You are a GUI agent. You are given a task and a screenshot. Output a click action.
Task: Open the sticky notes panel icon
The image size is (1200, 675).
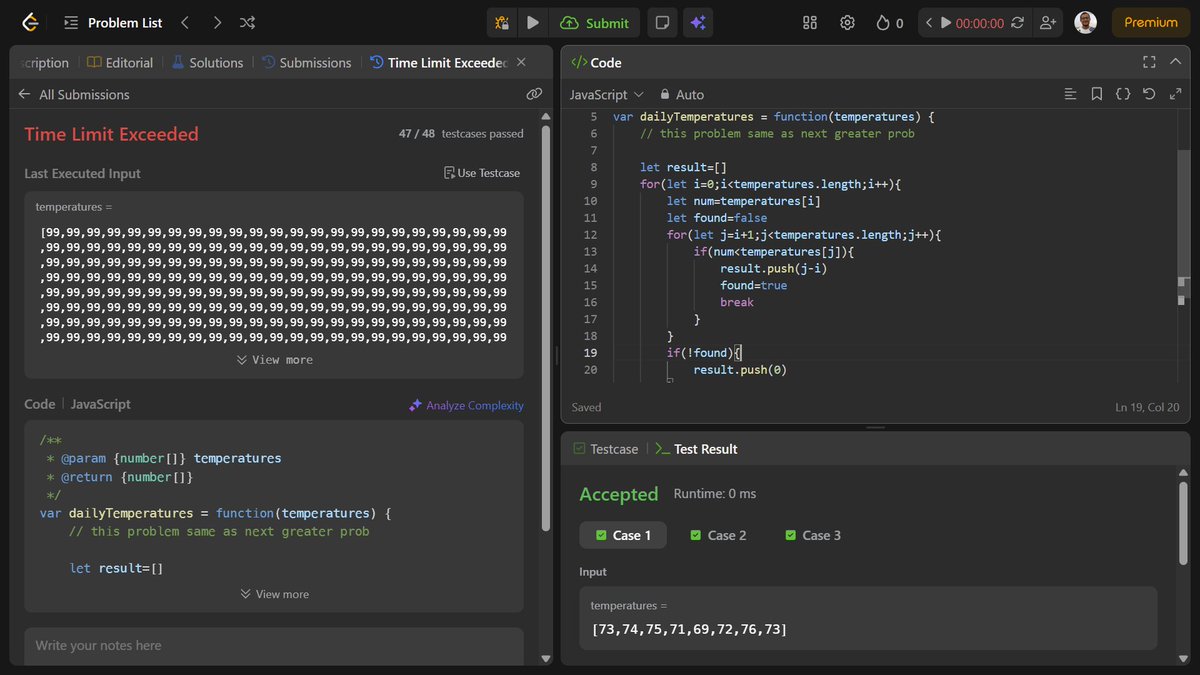point(662,22)
